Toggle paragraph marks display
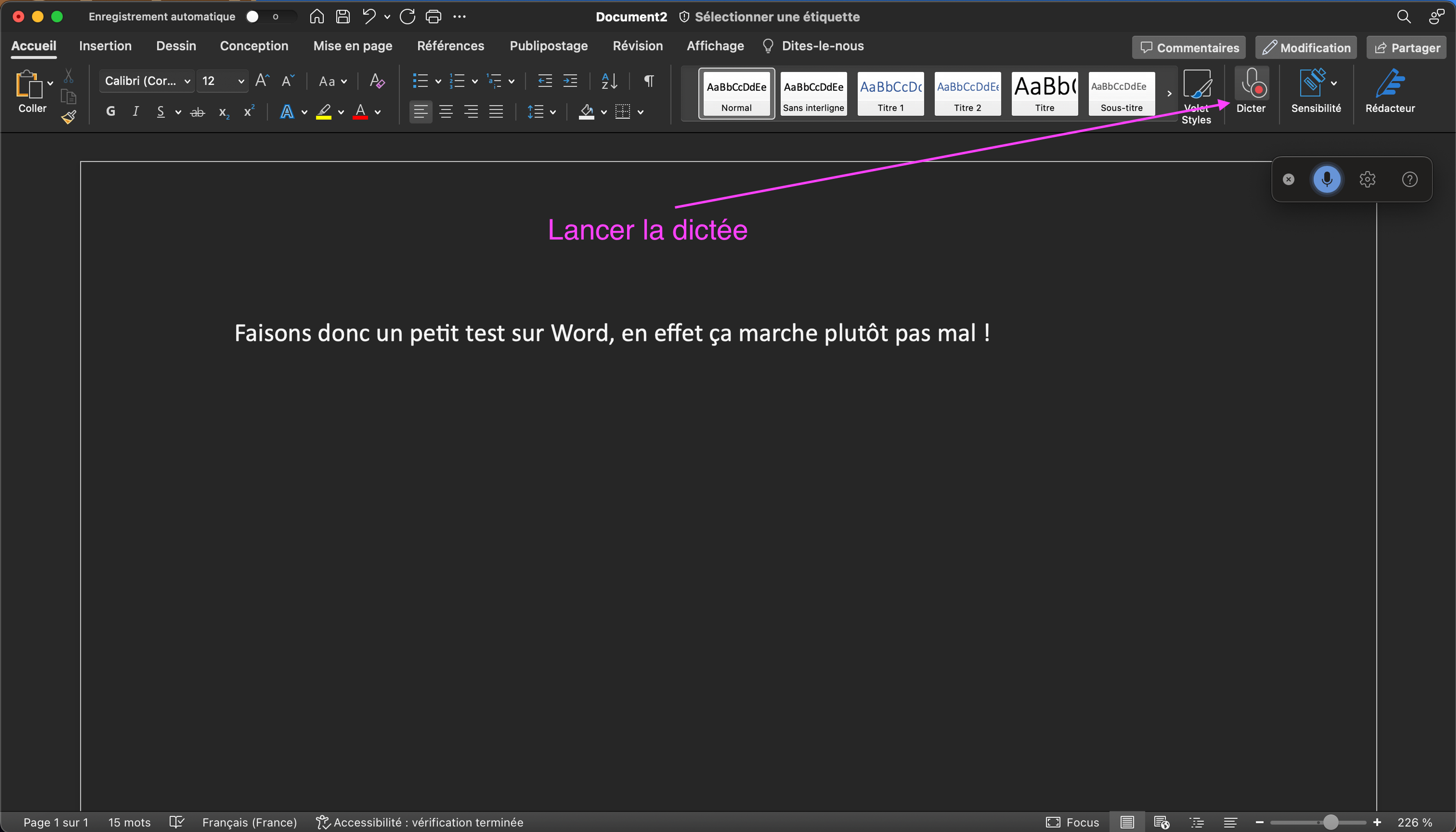 [649, 80]
